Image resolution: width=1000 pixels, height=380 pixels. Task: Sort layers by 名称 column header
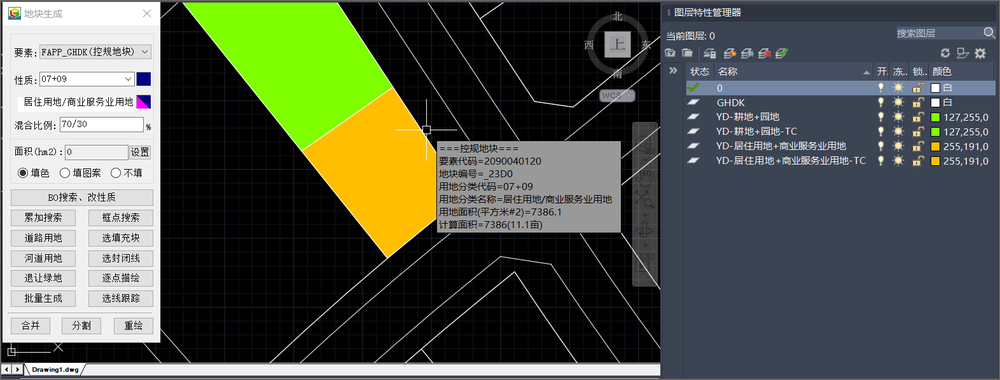pyautogui.click(x=793, y=71)
